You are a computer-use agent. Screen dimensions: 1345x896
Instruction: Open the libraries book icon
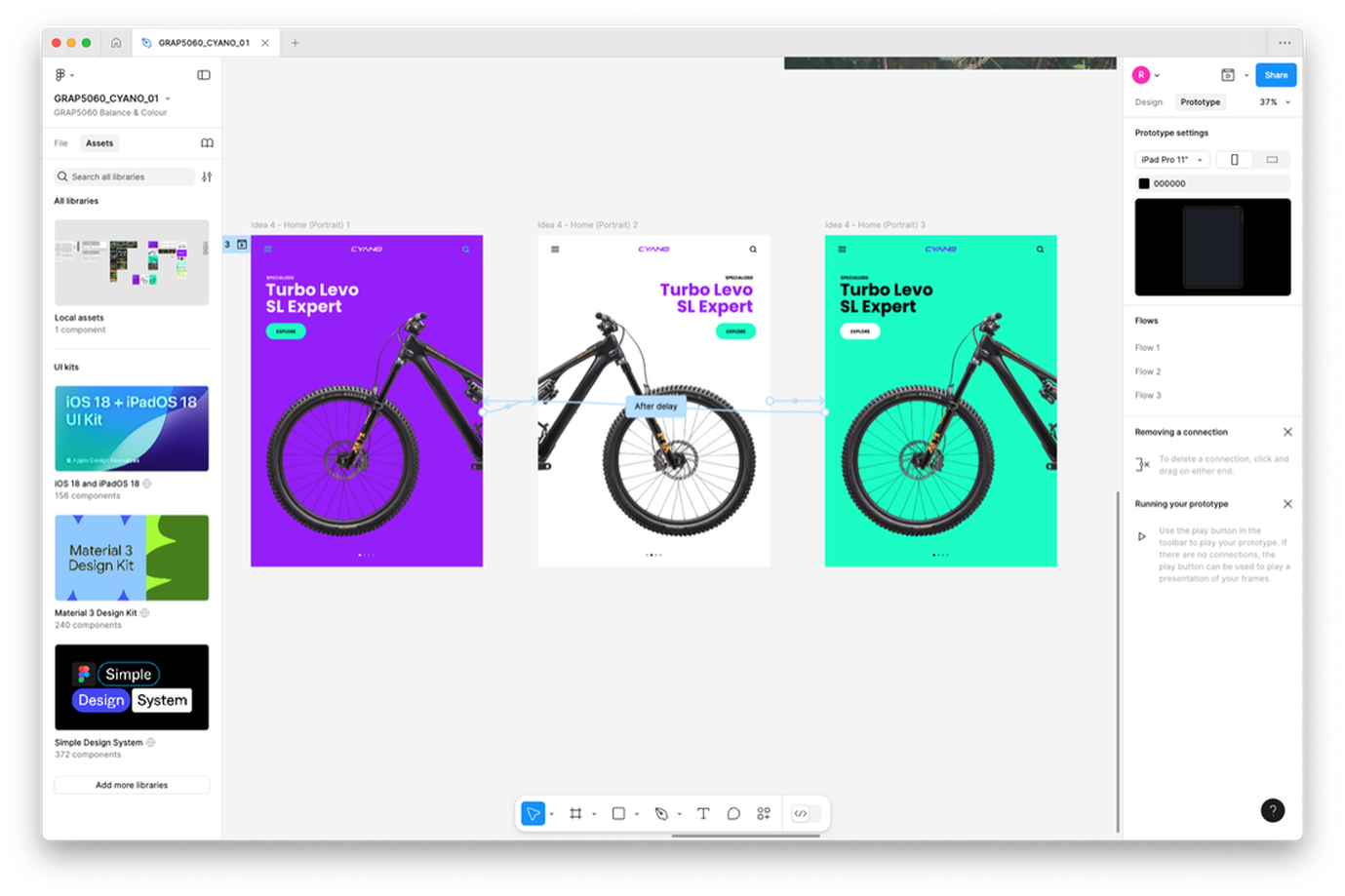click(207, 143)
